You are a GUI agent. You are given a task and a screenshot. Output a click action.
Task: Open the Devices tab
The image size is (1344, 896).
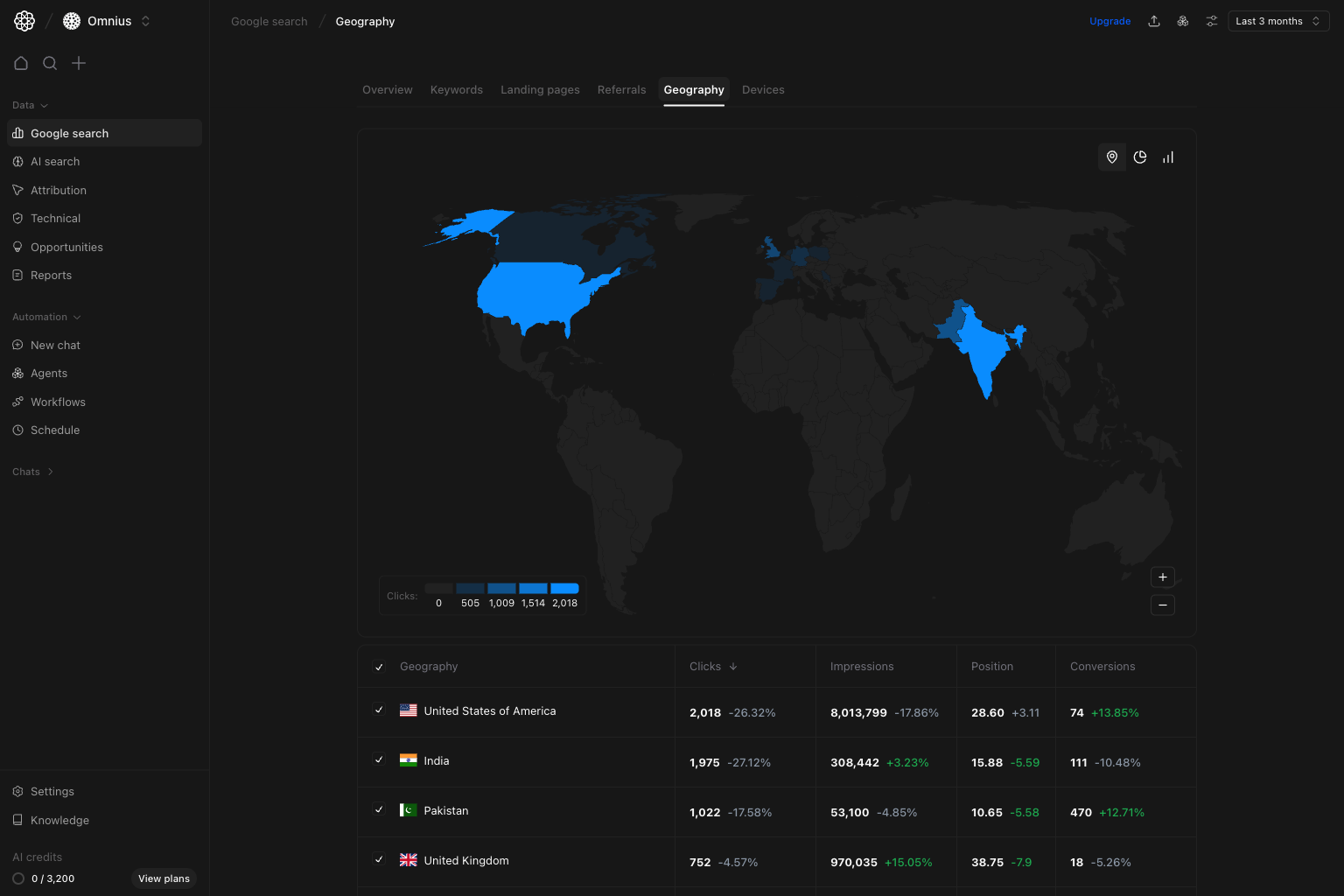[x=762, y=89]
